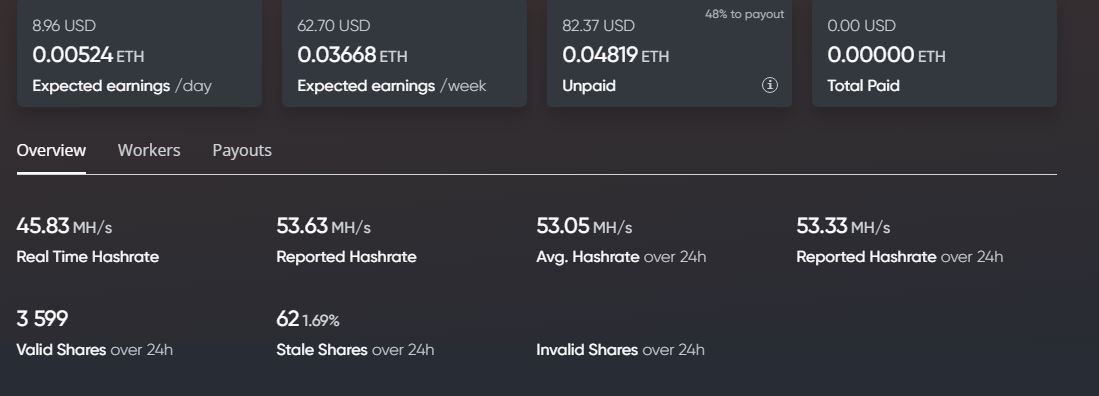The width and height of the screenshot is (1099, 396).
Task: Click the 45.83 MH/s real time hashrate value
Action: pyautogui.click(x=64, y=226)
